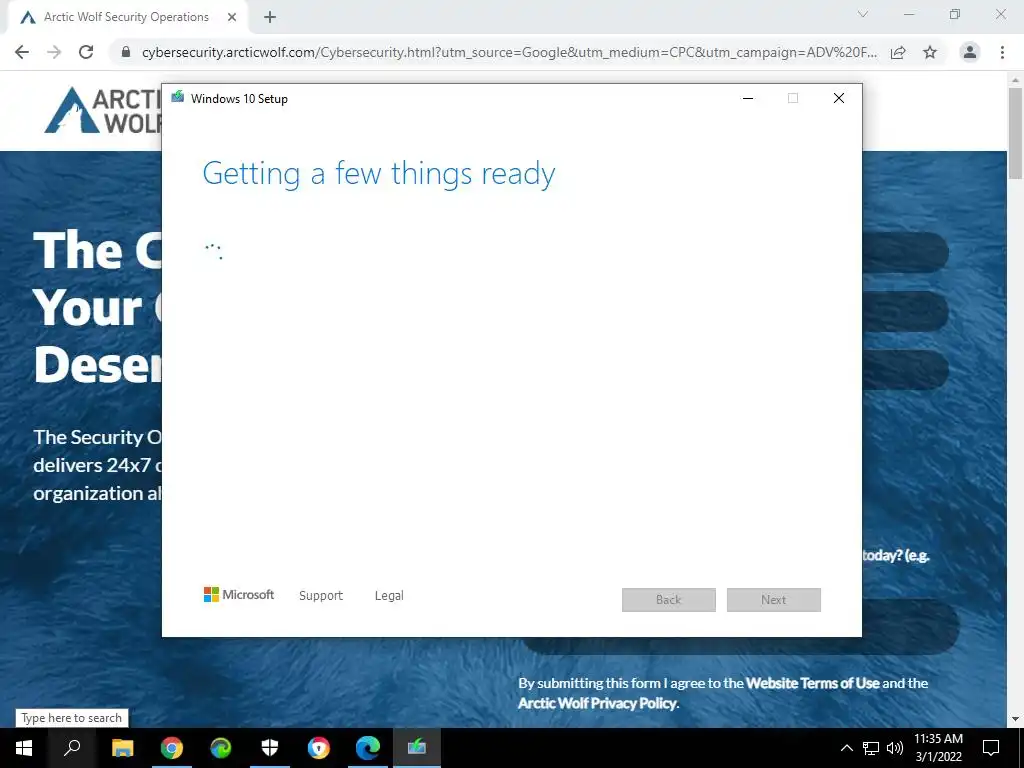Minimize the Chrome window

[x=909, y=14]
